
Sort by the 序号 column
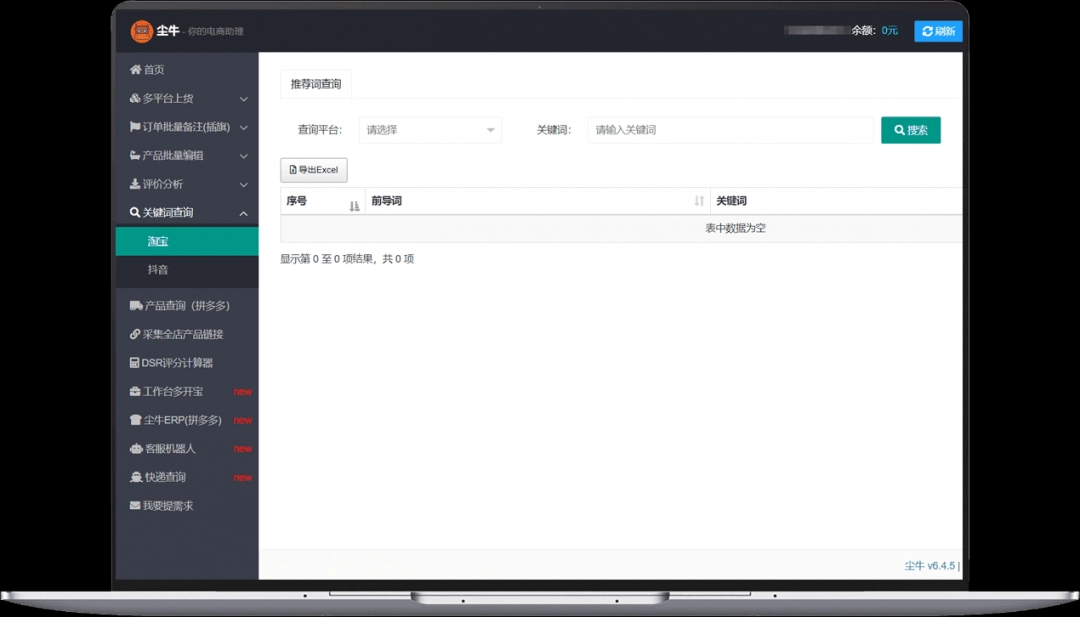pos(323,201)
